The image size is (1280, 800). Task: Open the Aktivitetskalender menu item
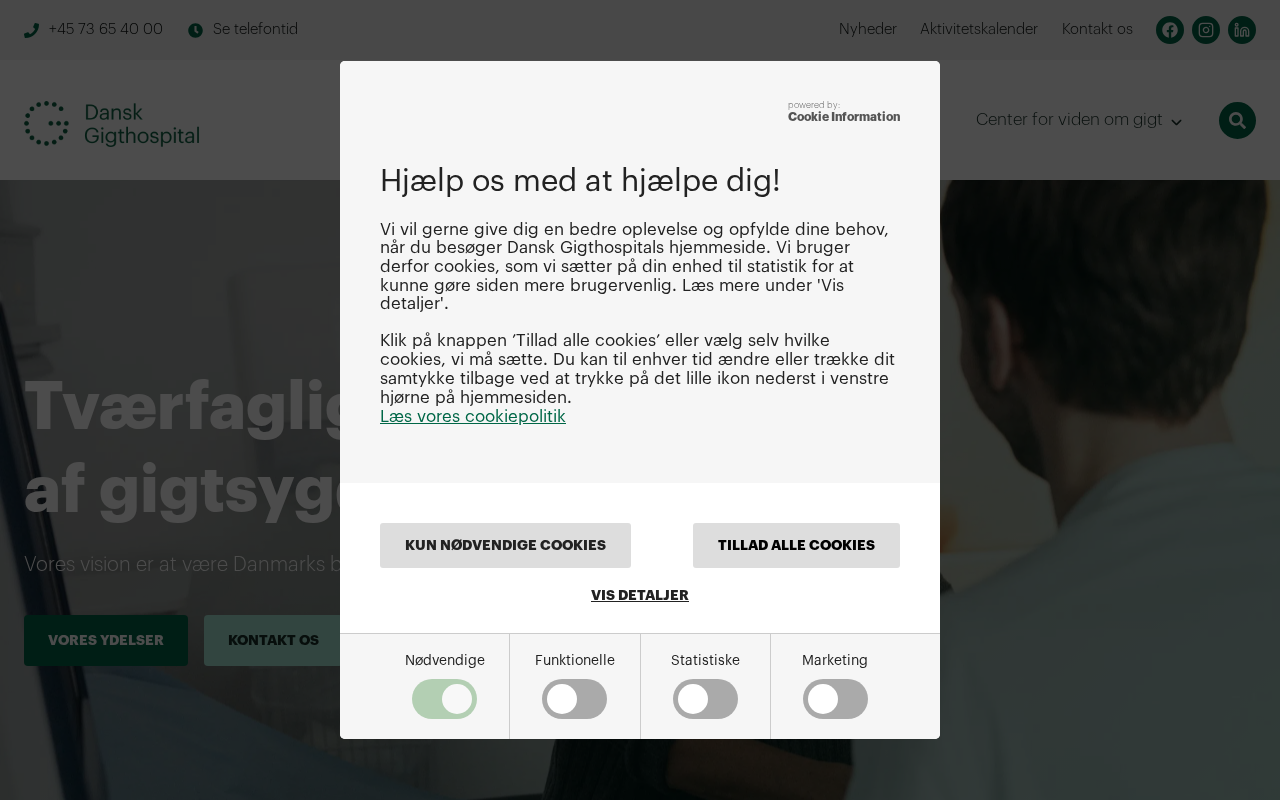click(979, 29)
